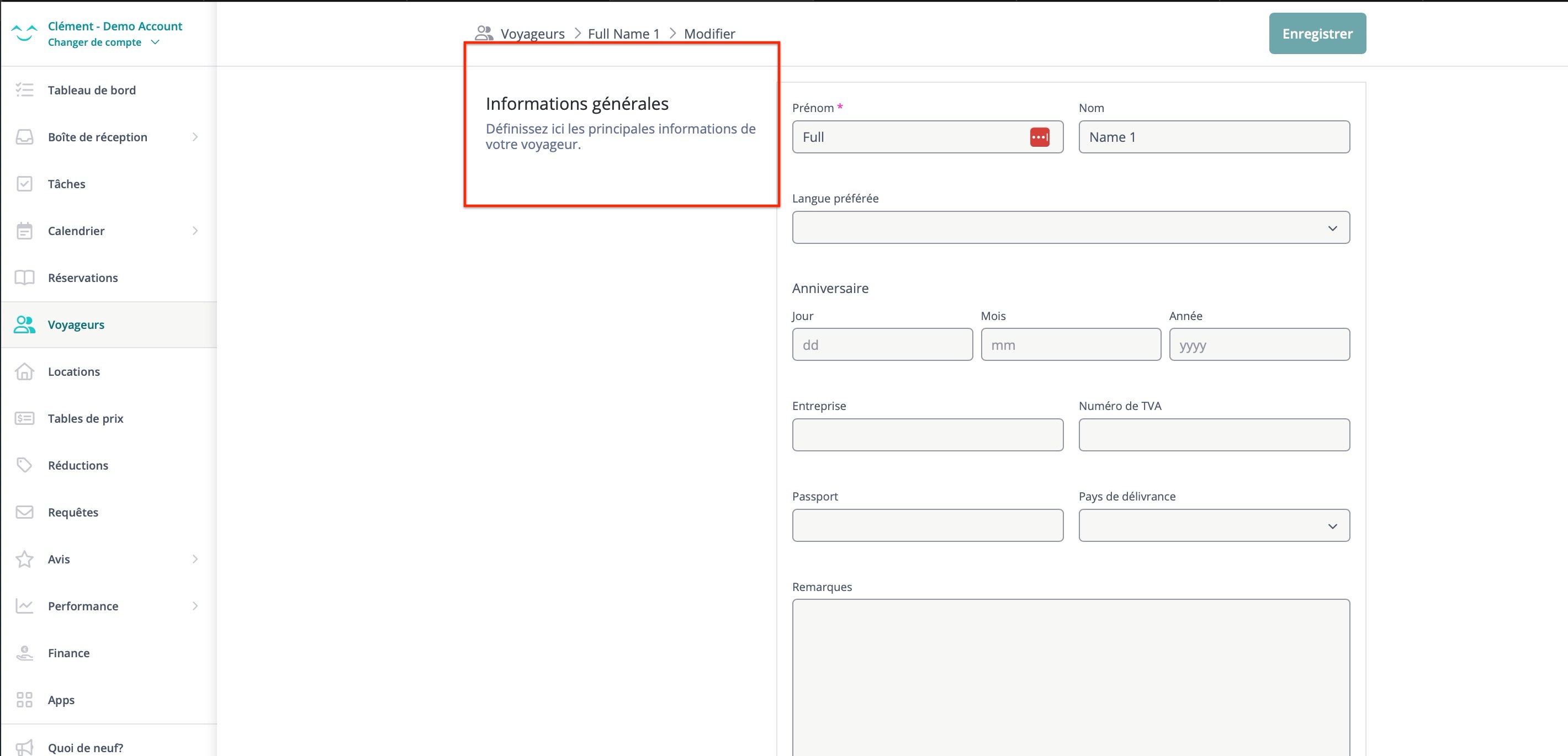Go to Tables de prix menu item
Viewport: 1568px width, 756px height.
pyautogui.click(x=85, y=418)
